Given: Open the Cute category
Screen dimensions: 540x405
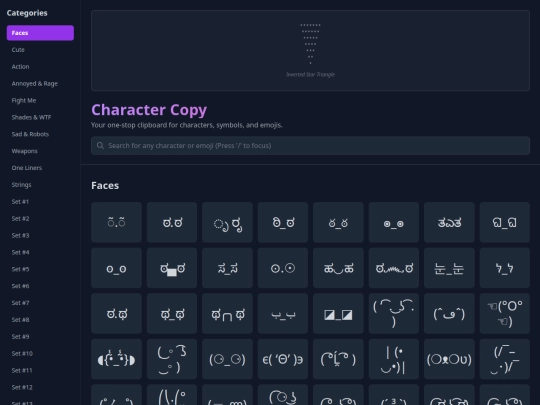Looking at the screenshot, I should [x=40, y=50].
